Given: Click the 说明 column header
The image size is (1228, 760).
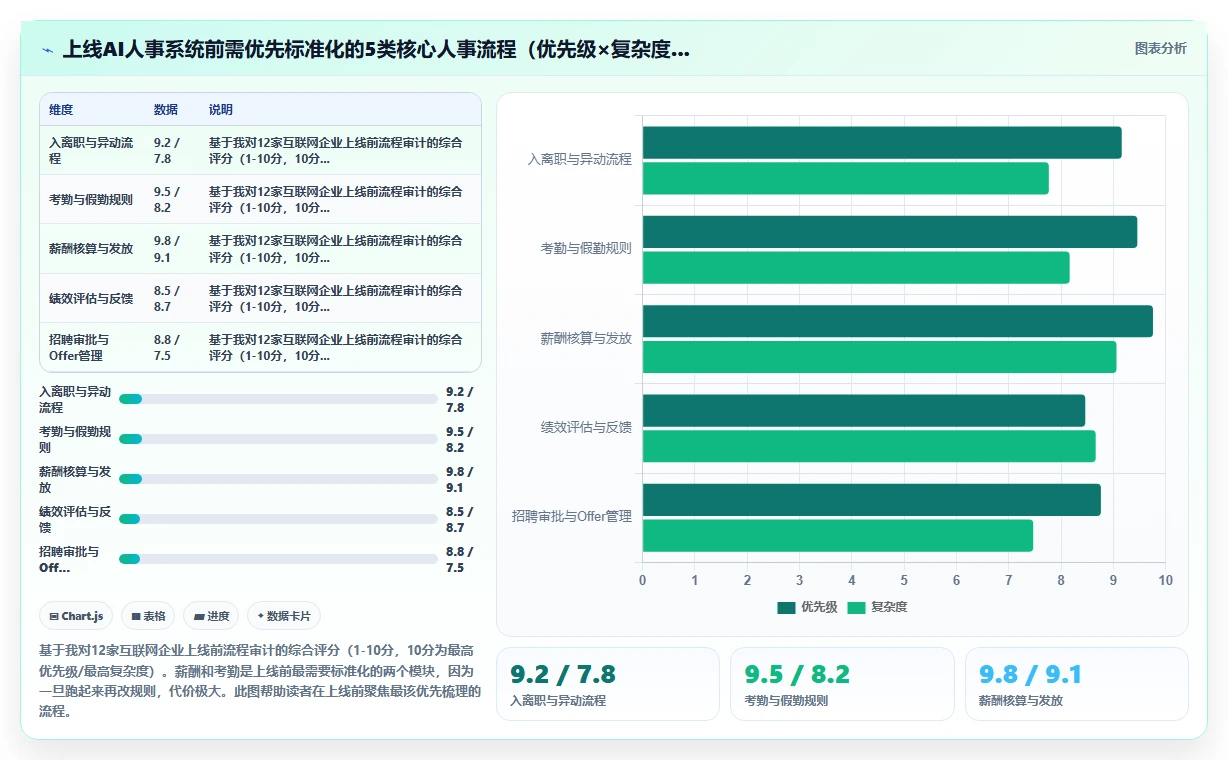Looking at the screenshot, I should tap(221, 110).
